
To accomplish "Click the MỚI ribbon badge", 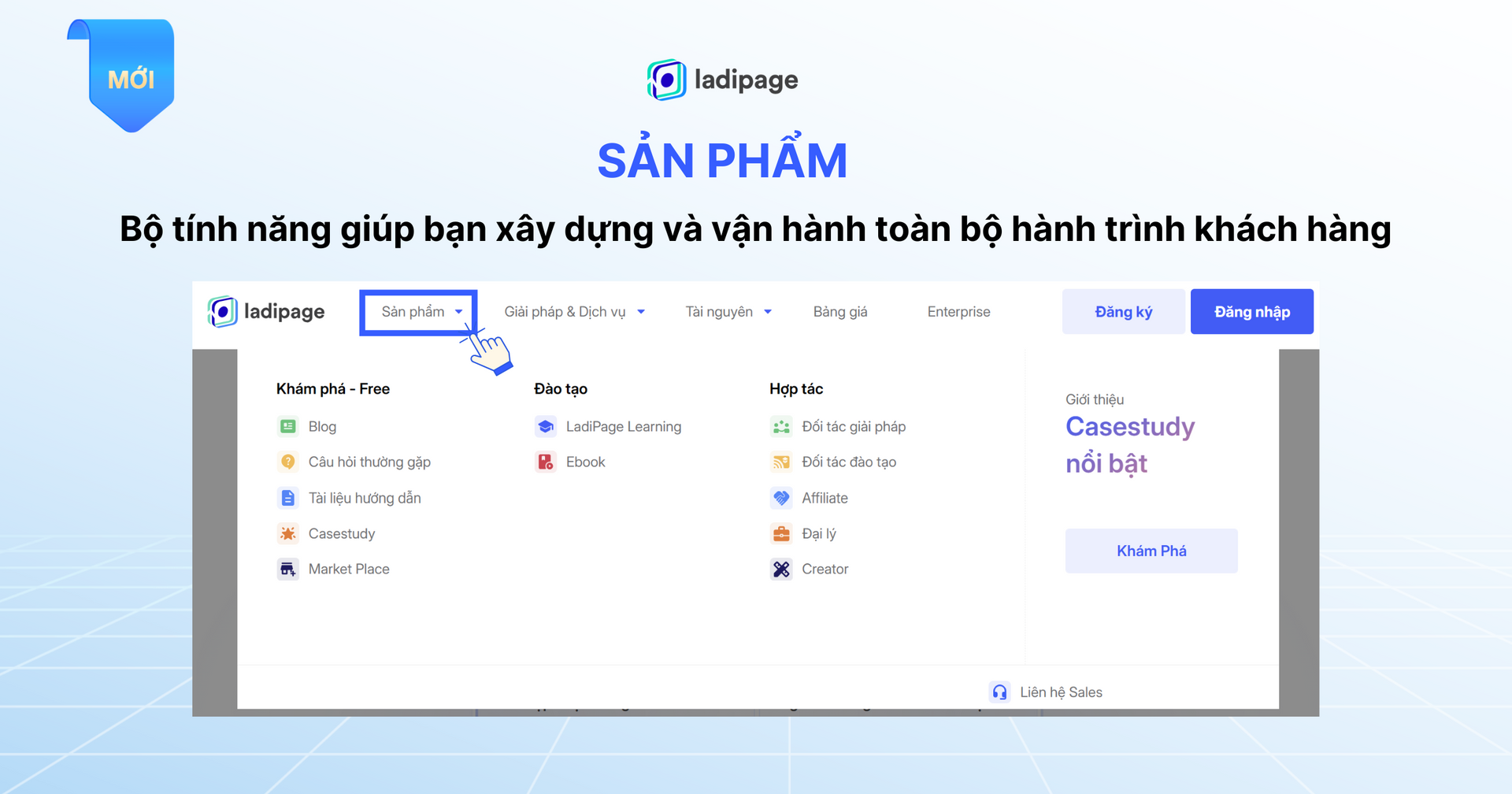I will 122,76.
